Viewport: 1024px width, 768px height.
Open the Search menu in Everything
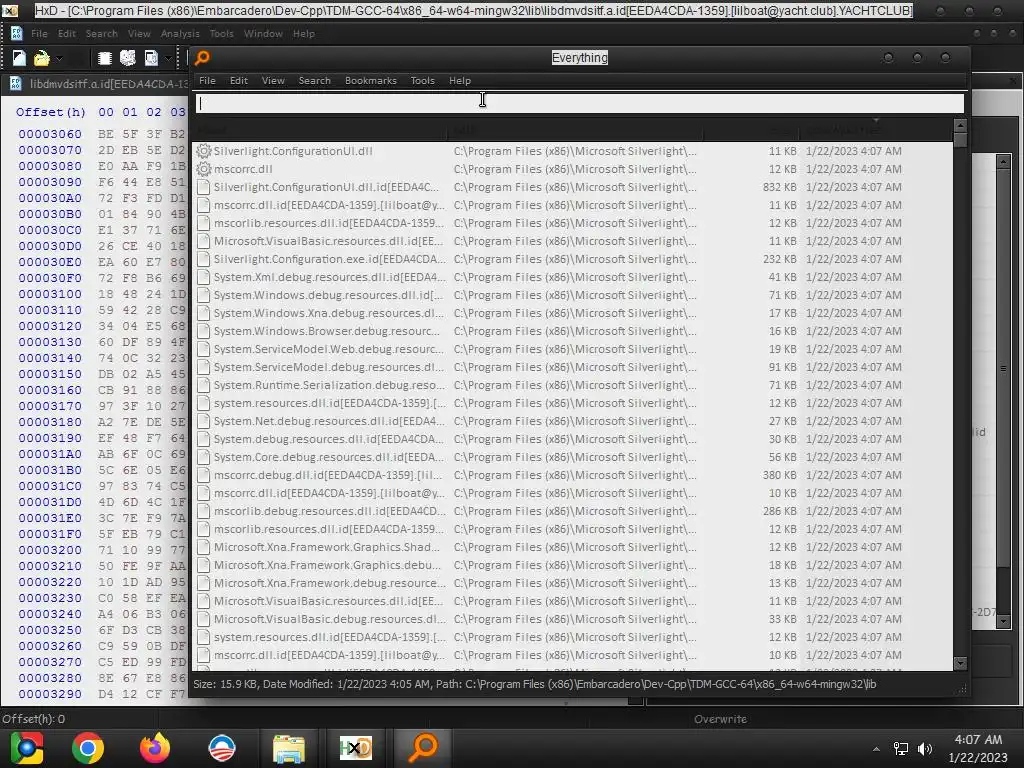315,80
